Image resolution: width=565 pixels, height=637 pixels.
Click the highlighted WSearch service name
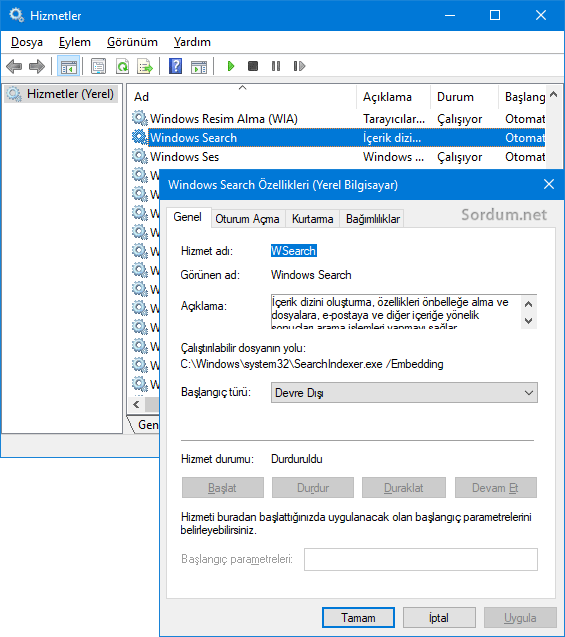point(294,251)
